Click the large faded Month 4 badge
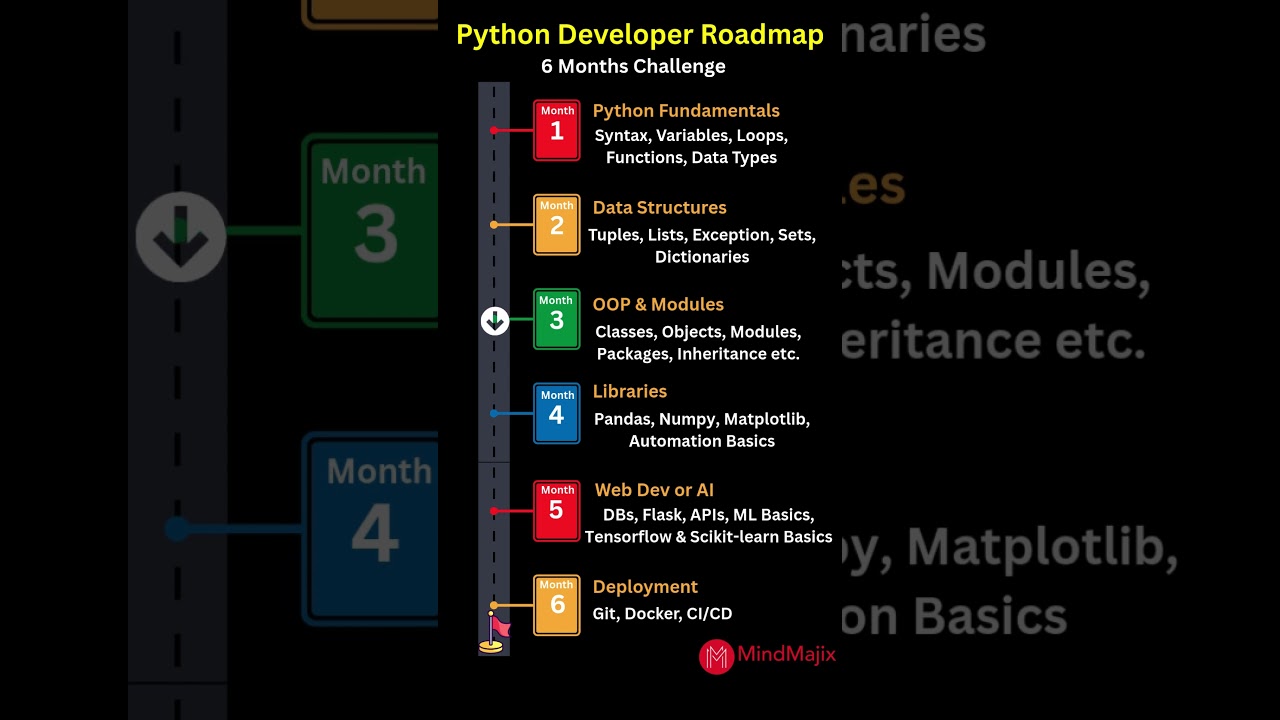Image resolution: width=1280 pixels, height=720 pixels. [x=370, y=527]
